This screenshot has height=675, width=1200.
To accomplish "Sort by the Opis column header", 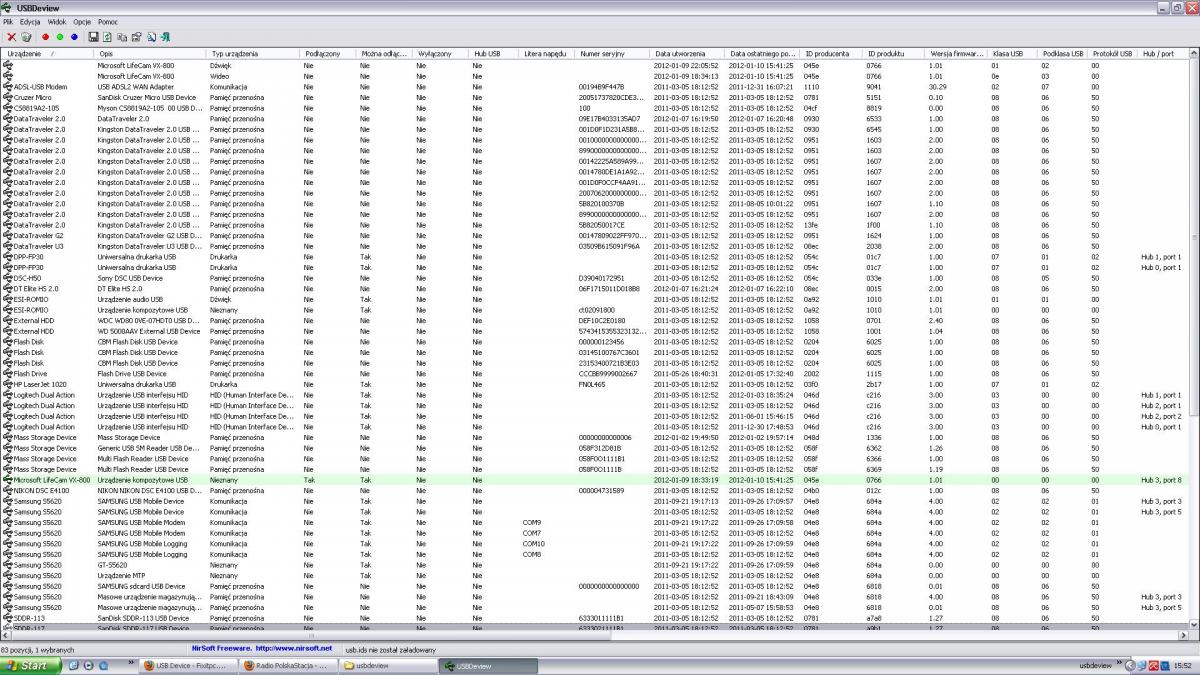I will [x=150, y=53].
